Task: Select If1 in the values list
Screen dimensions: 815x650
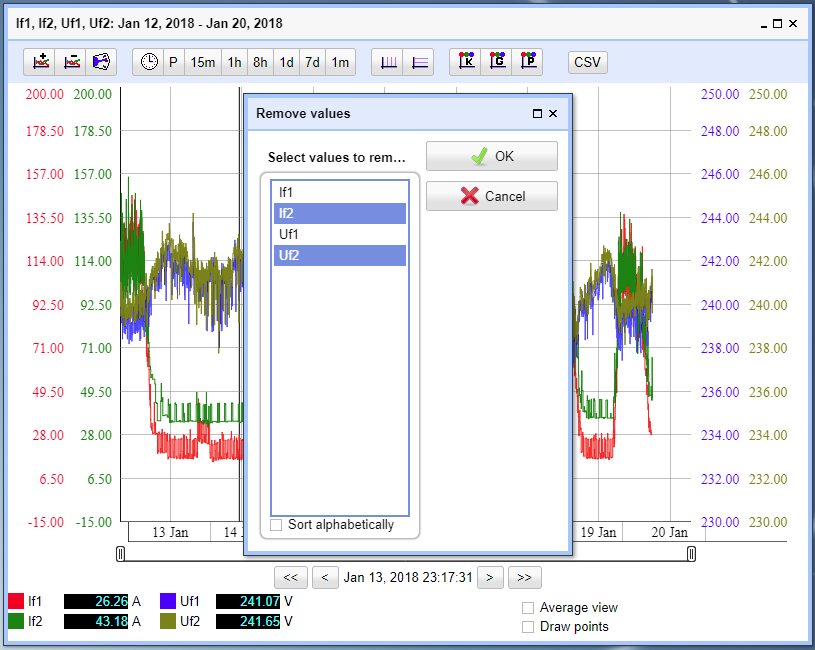Action: pos(340,192)
